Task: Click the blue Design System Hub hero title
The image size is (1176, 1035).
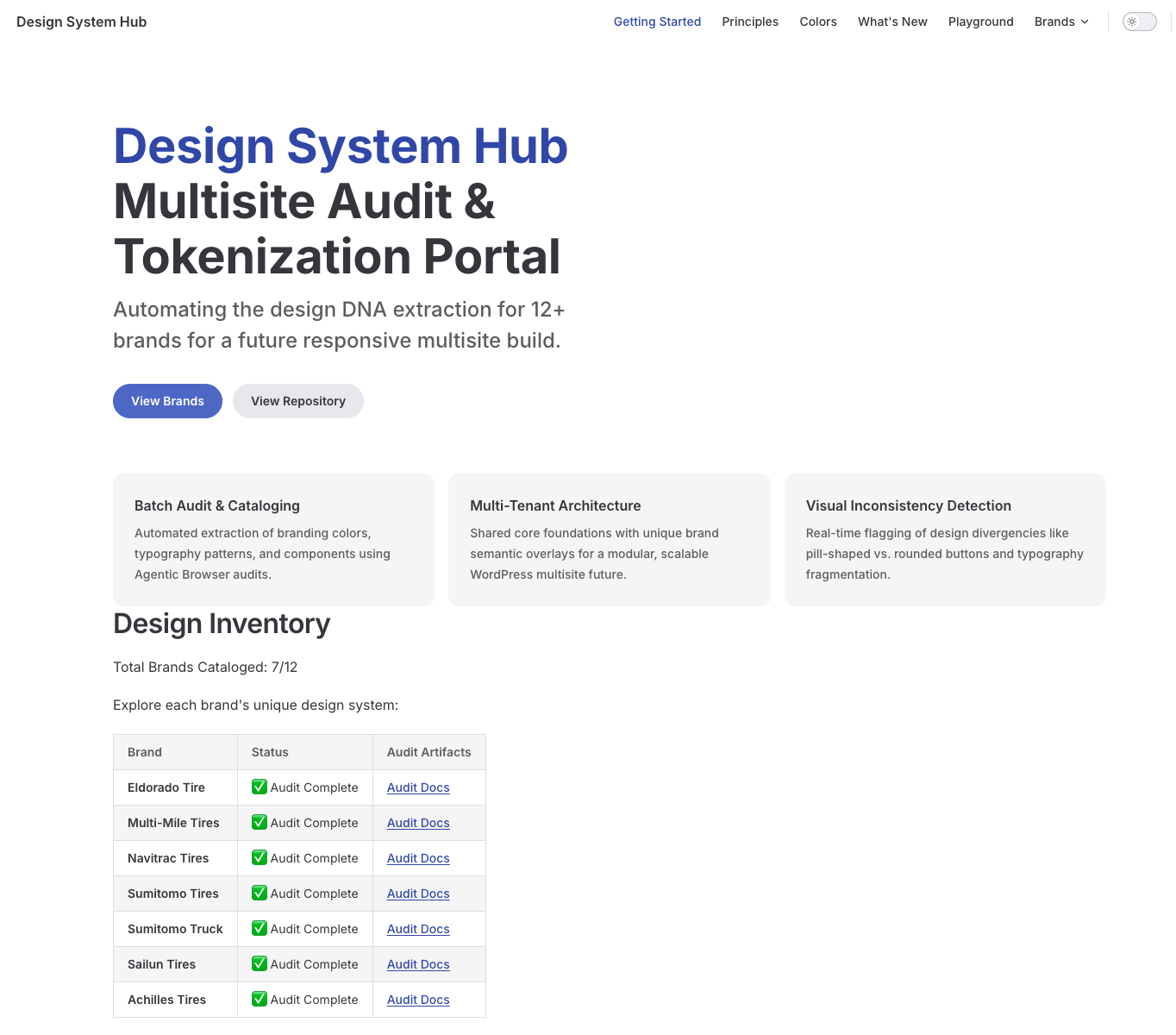Action: click(x=341, y=147)
